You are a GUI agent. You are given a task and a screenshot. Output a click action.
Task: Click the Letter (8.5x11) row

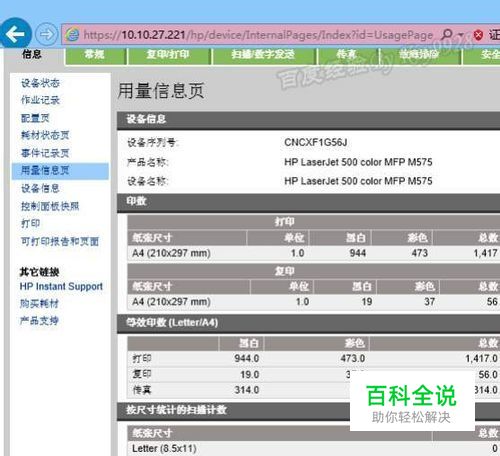[x=313, y=449]
